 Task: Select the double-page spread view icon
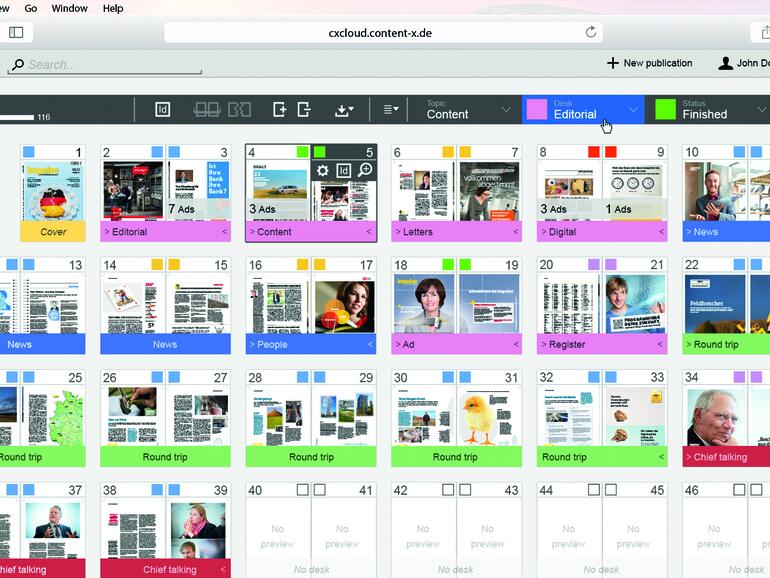[x=207, y=109]
